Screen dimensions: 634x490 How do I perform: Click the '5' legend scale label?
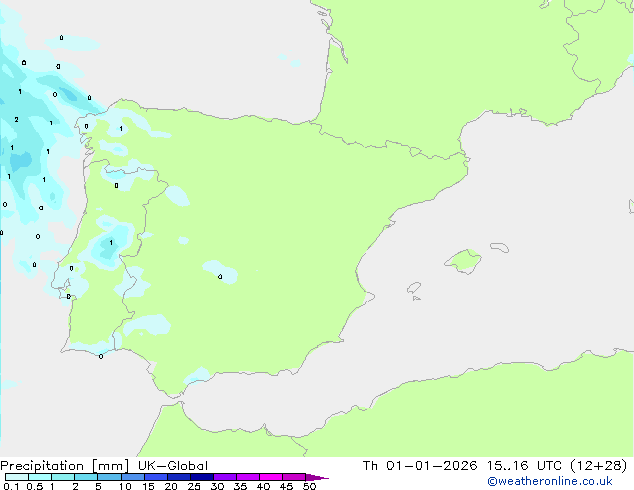click(98, 486)
